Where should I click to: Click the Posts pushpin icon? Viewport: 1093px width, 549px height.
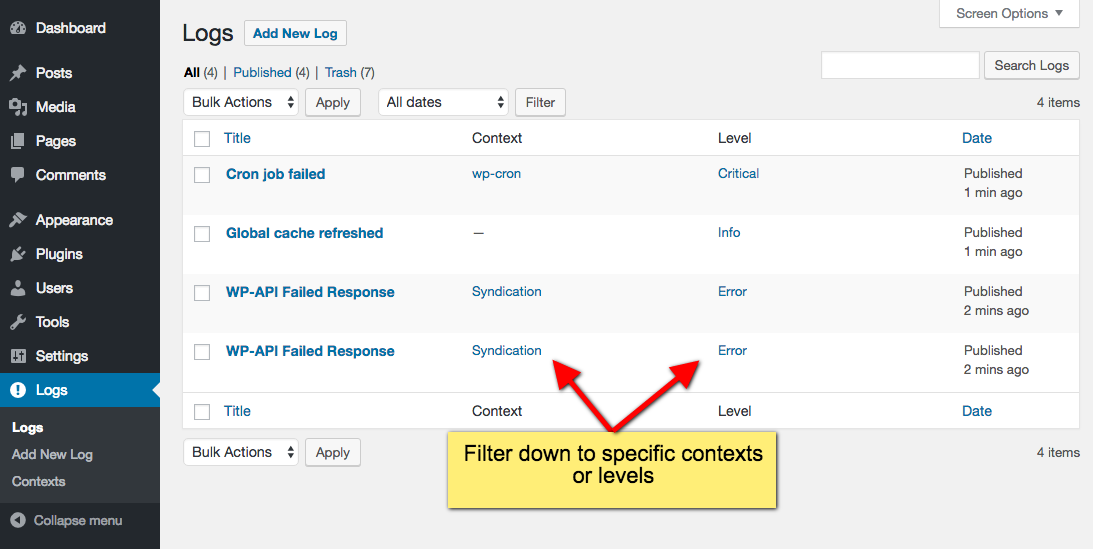click(x=18, y=72)
